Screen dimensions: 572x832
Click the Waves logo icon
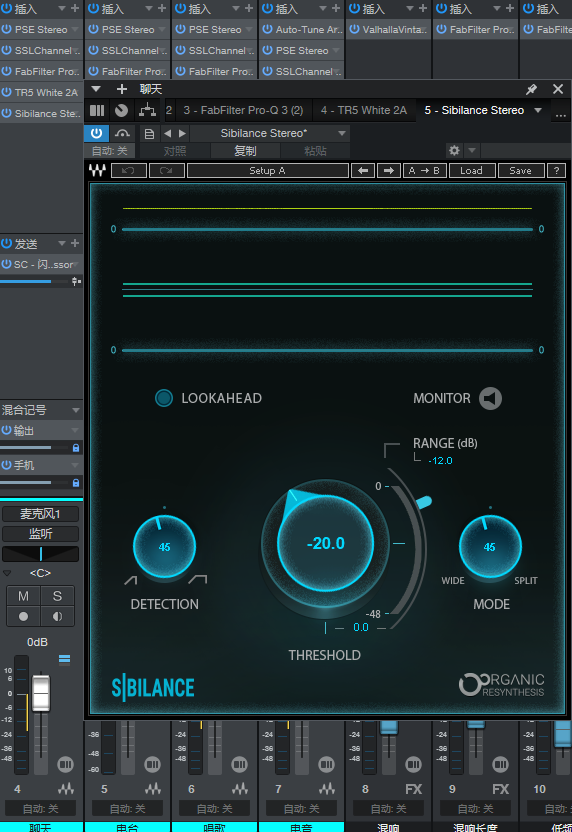[x=97, y=170]
